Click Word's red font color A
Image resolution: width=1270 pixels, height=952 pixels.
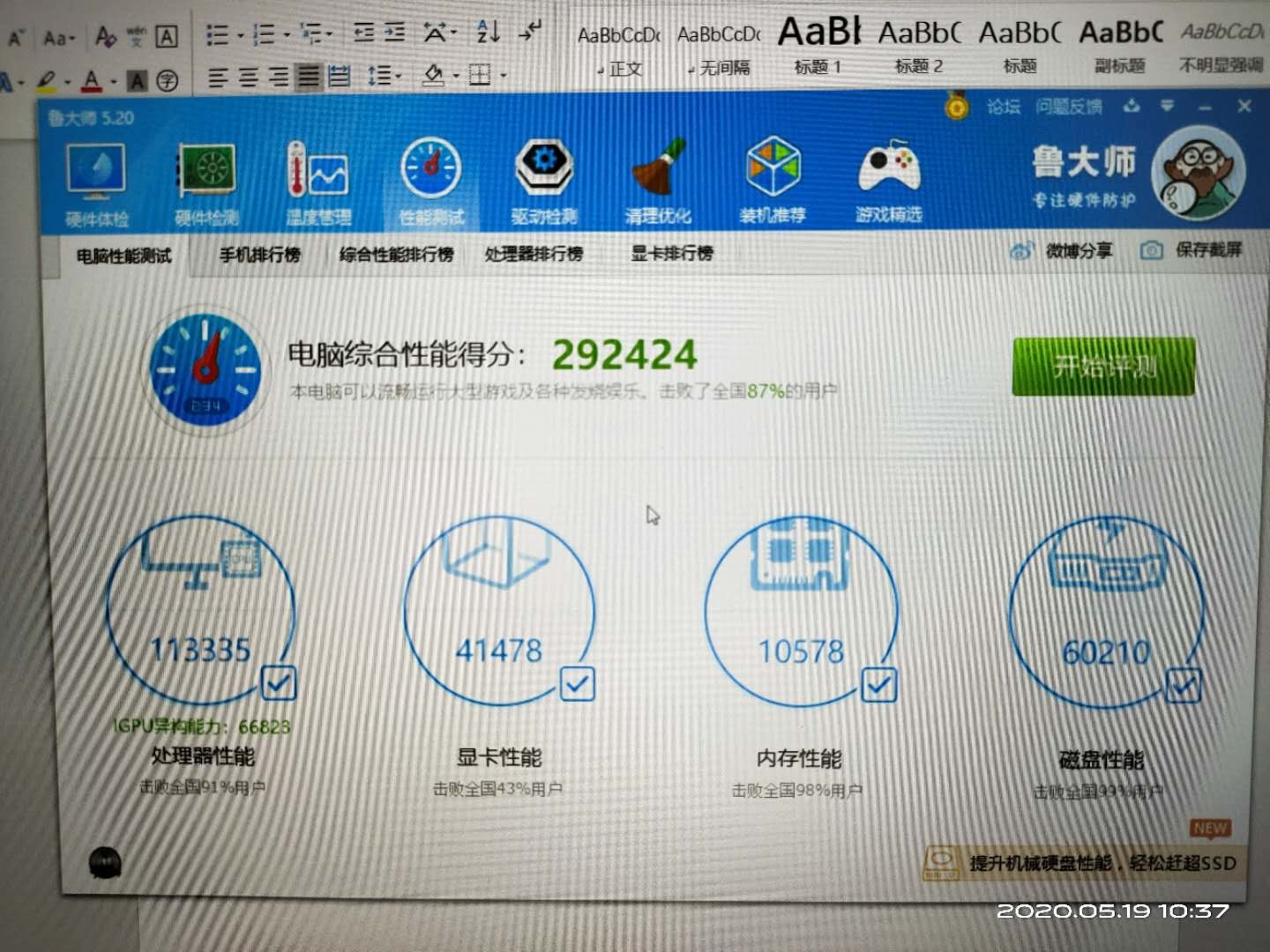(92, 81)
